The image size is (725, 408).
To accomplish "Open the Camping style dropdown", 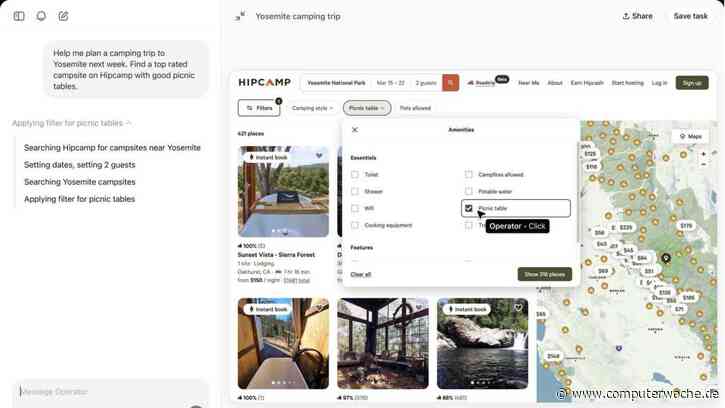I will 311,108.
